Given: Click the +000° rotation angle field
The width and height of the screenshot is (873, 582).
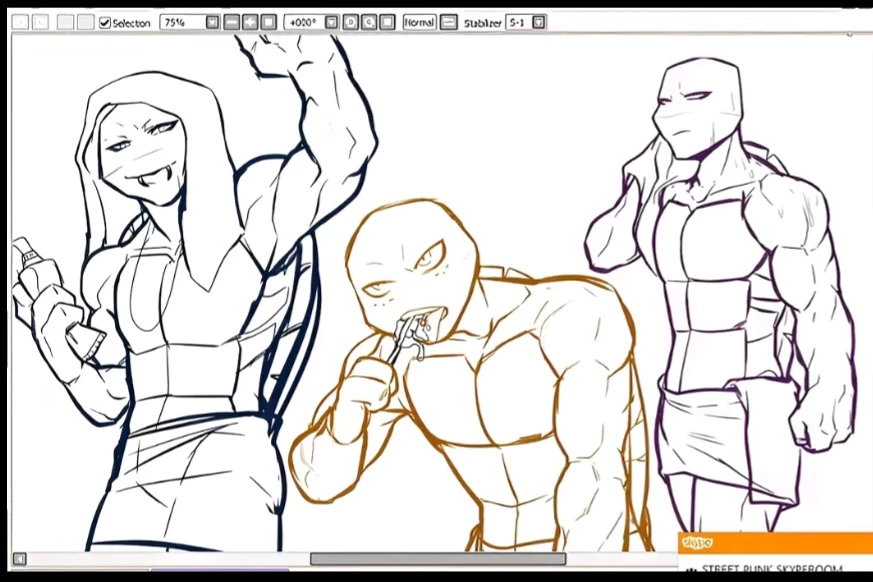Looking at the screenshot, I should click(x=304, y=22).
